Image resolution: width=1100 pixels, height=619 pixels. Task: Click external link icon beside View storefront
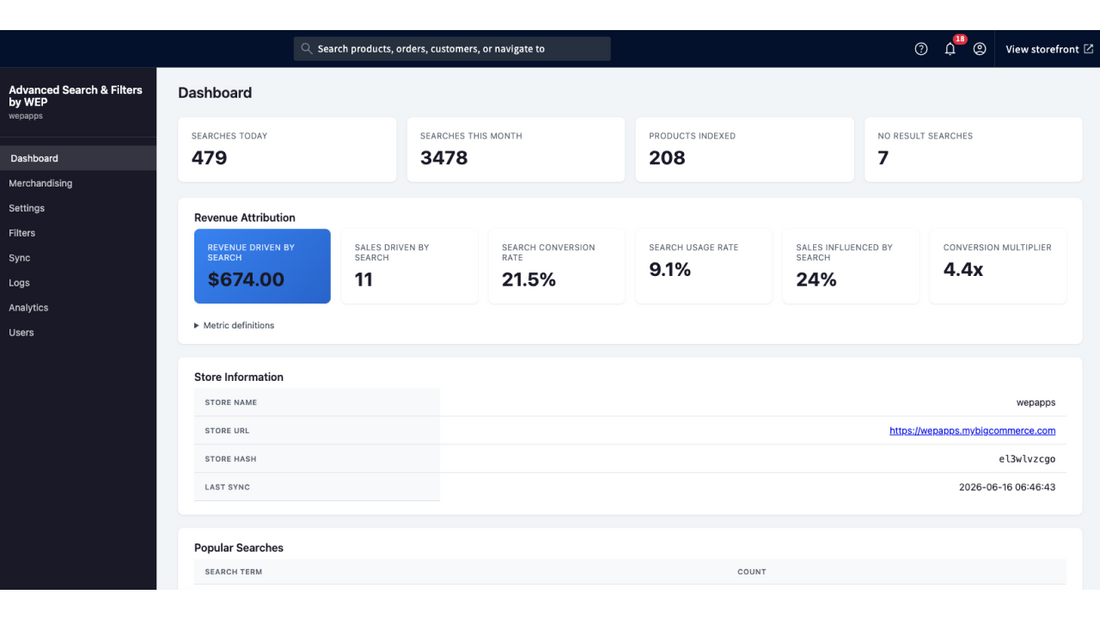point(1088,48)
